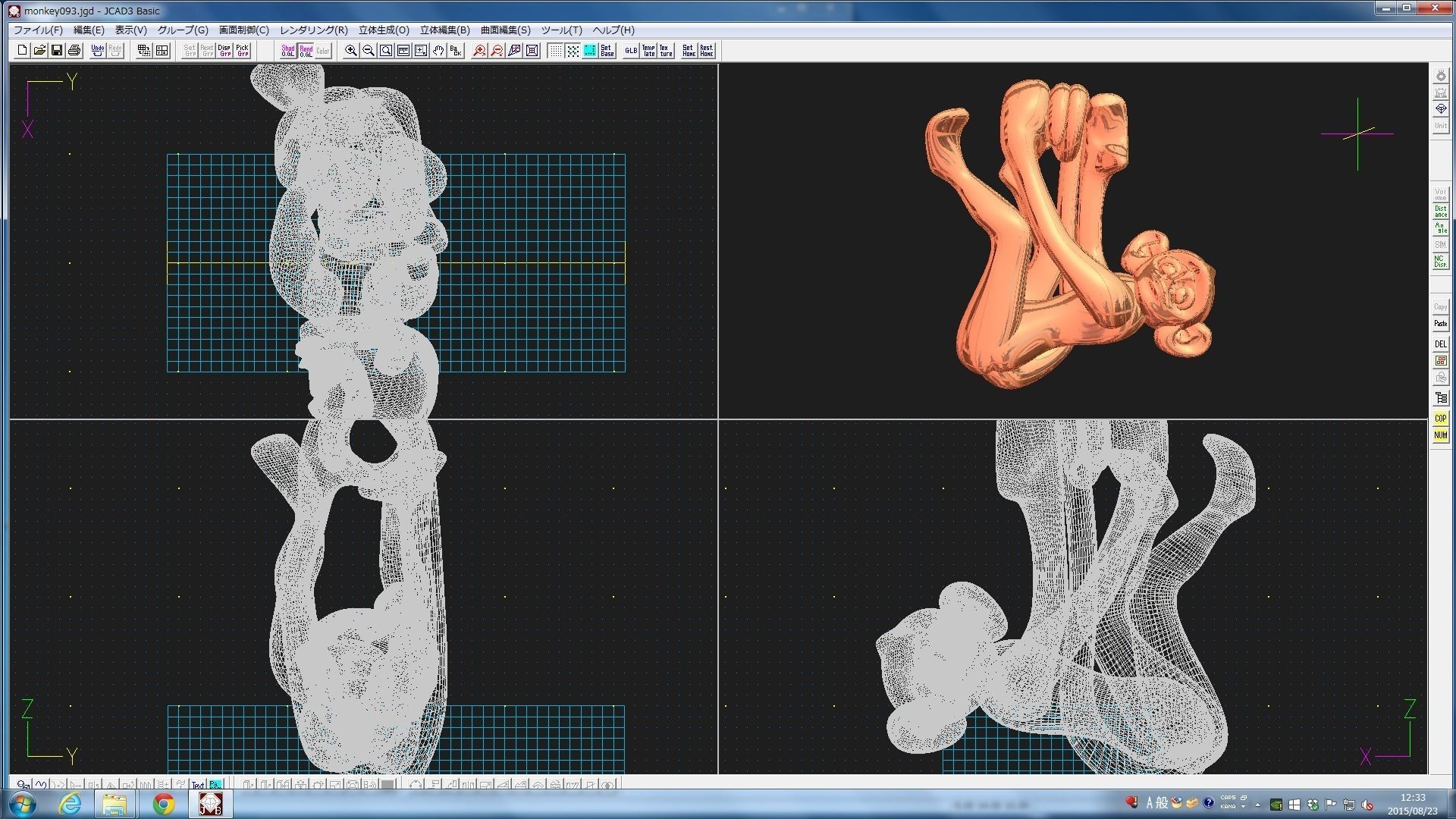Click the Open file icon

pyautogui.click(x=39, y=51)
